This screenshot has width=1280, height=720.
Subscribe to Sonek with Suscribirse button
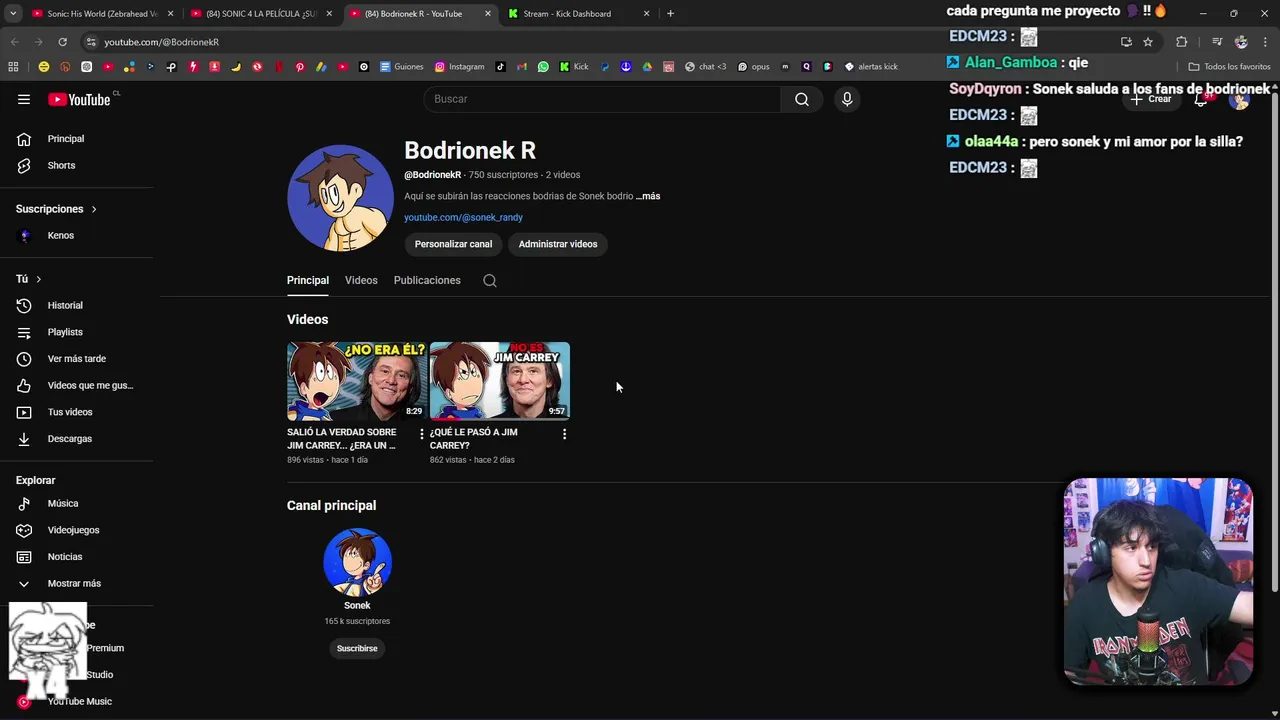tap(357, 648)
